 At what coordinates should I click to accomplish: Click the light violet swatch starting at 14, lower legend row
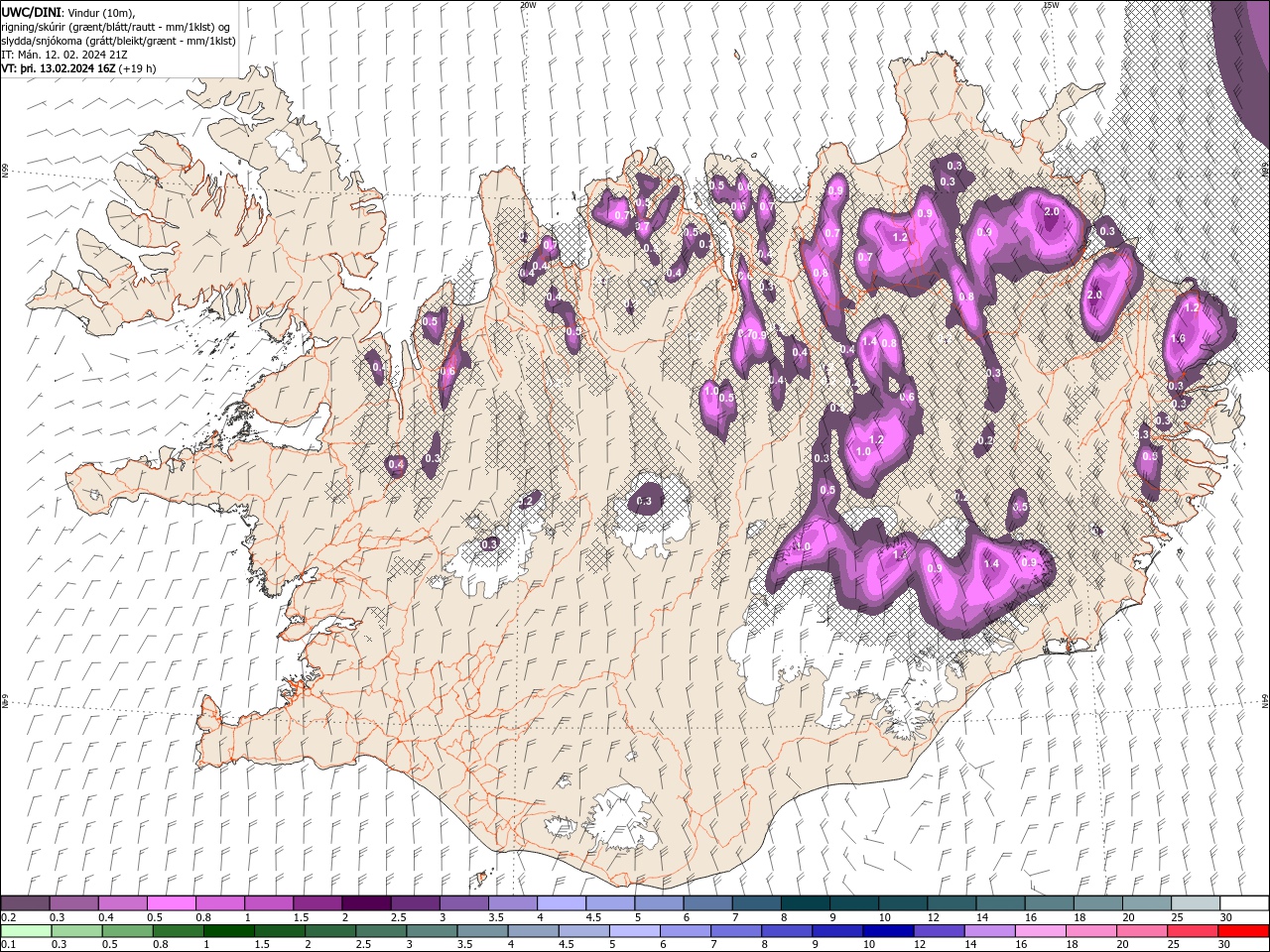989,930
